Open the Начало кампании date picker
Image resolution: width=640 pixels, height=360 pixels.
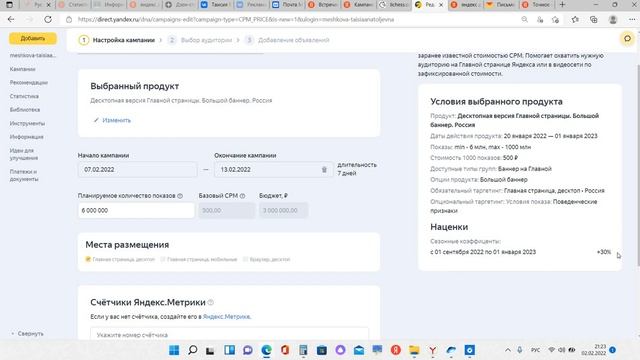(x=137, y=169)
